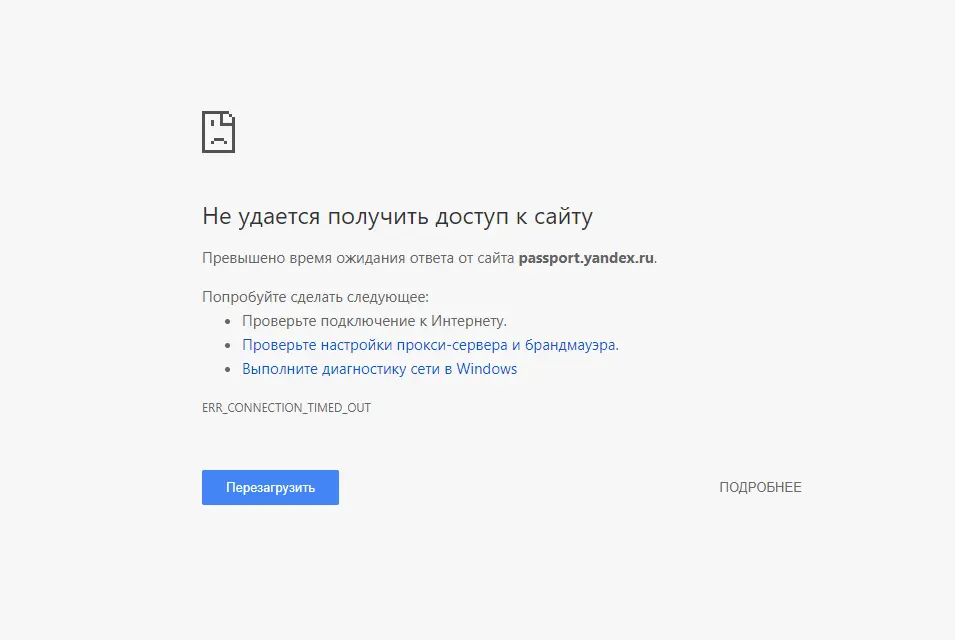Click the ERR_CONNECTION_TIMED_OUT error code
Viewport: 955px width, 640px height.
coord(286,407)
